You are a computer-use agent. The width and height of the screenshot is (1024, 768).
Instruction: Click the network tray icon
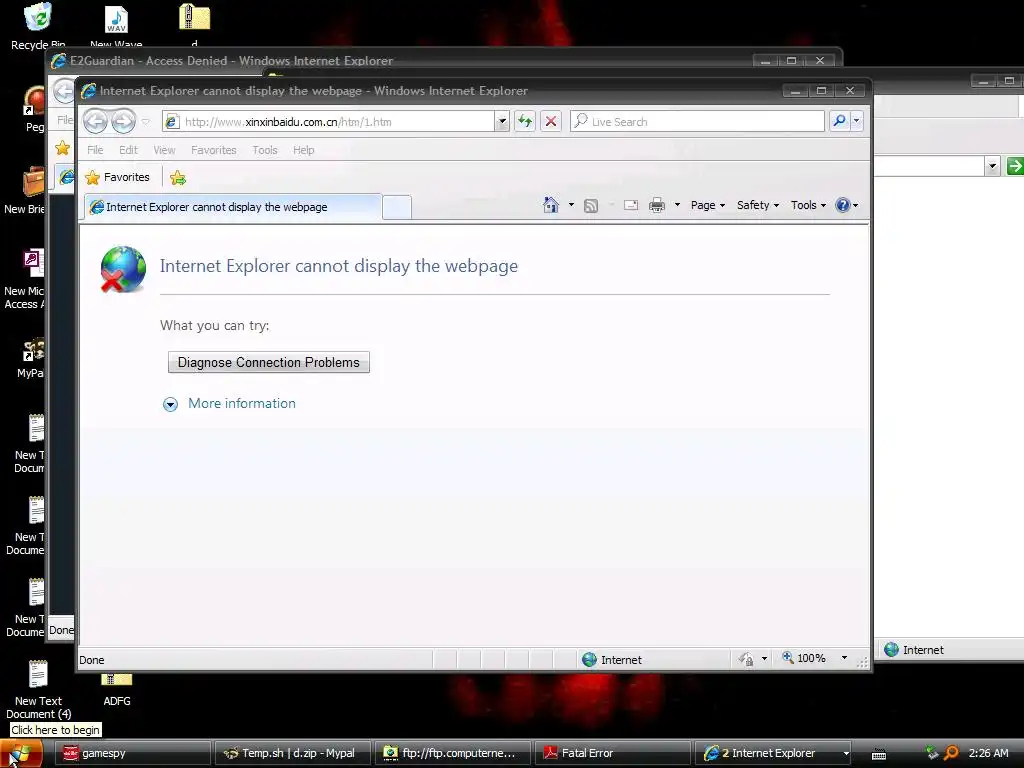(x=932, y=753)
